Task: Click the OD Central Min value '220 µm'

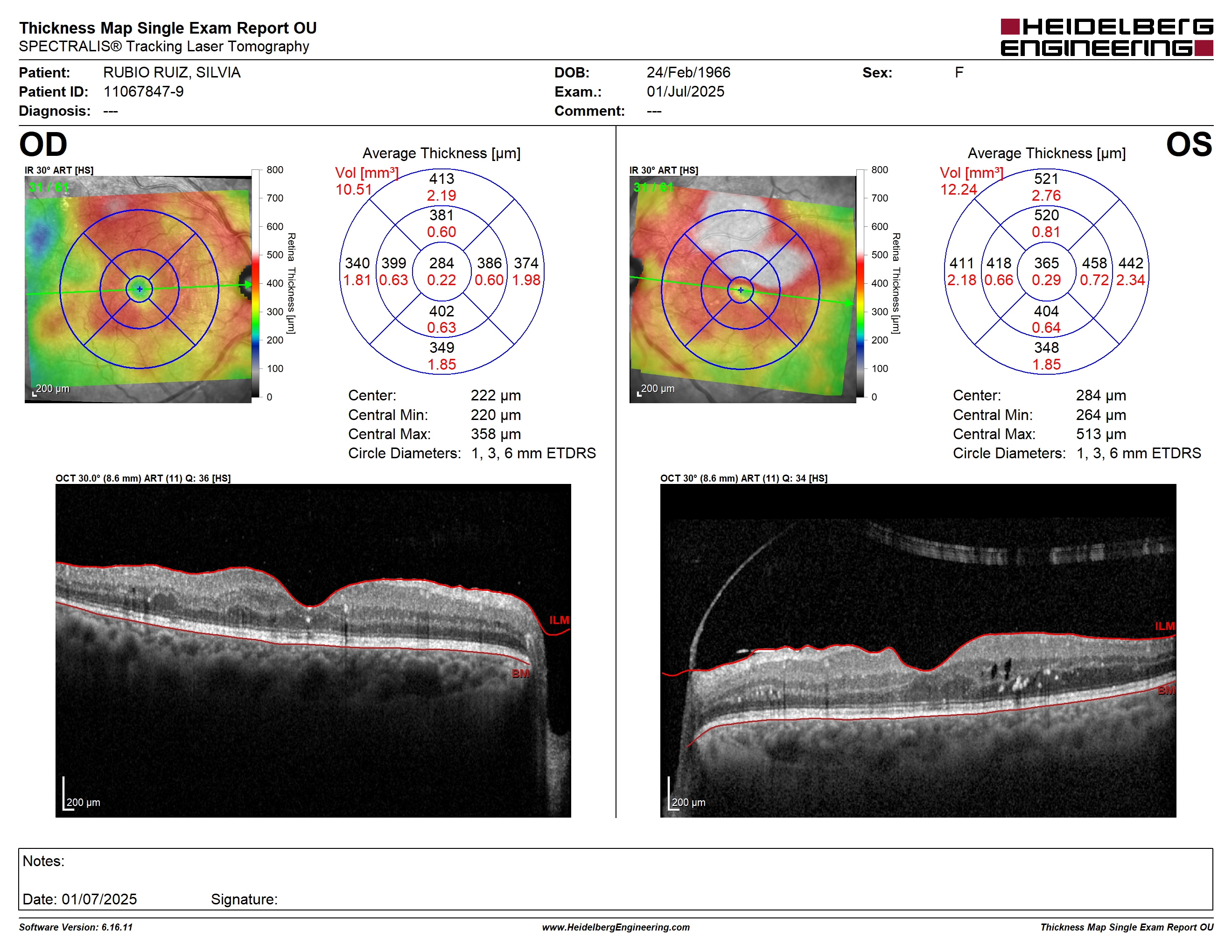Action: (496, 415)
